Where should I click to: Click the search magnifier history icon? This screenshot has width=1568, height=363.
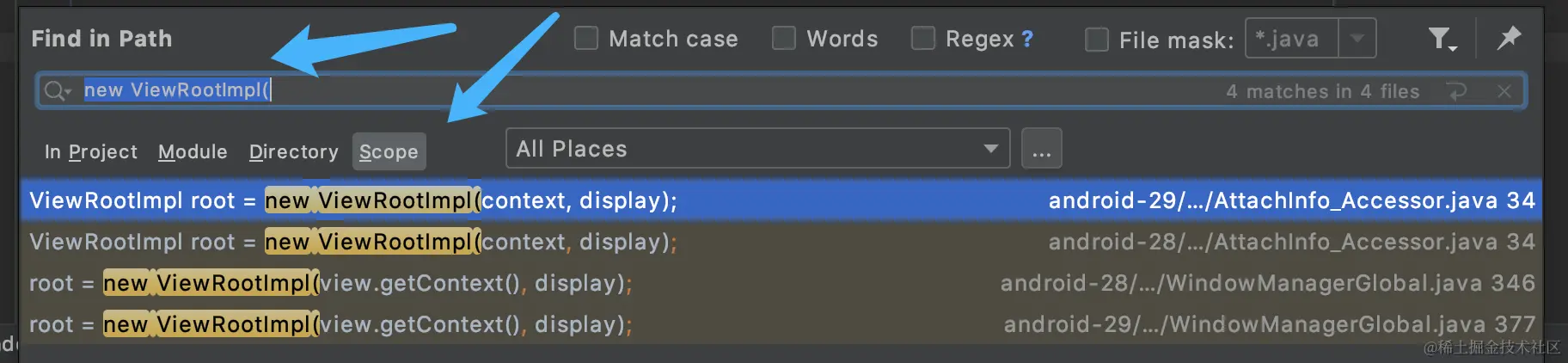(57, 90)
